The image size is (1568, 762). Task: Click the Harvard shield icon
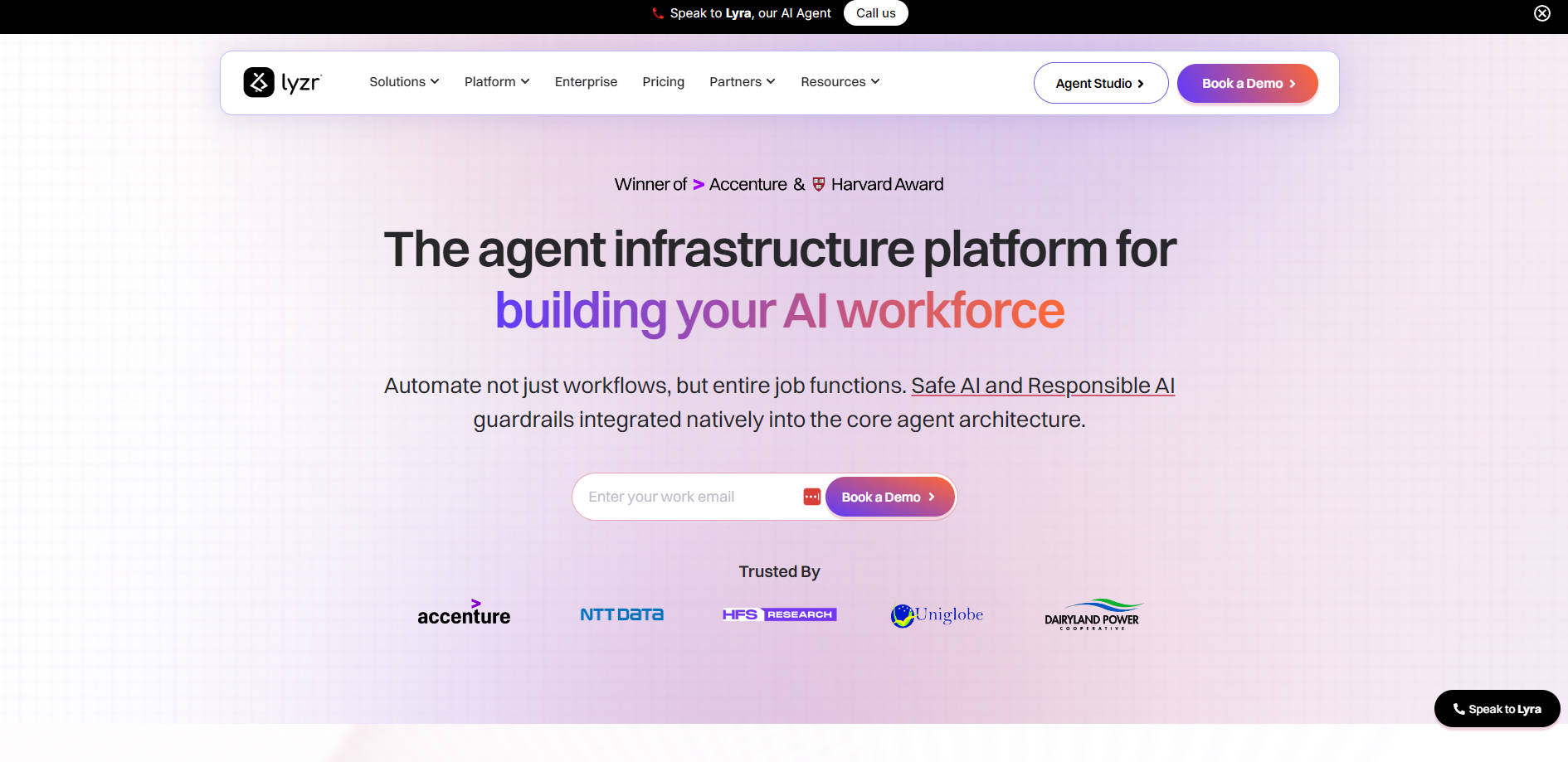pos(818,184)
